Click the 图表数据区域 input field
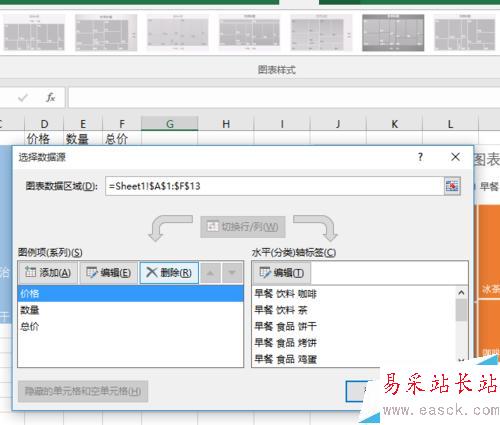500x425 pixels. point(275,186)
